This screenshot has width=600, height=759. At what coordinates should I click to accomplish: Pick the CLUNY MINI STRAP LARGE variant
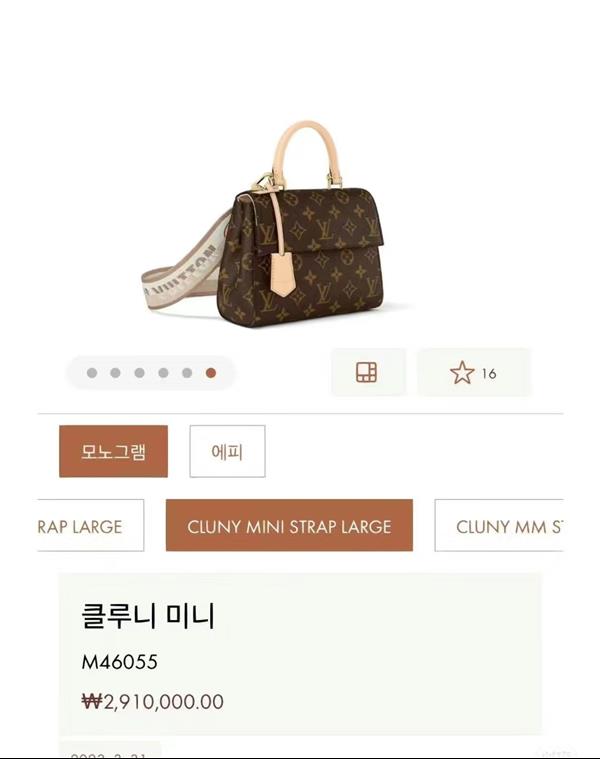pos(289,525)
